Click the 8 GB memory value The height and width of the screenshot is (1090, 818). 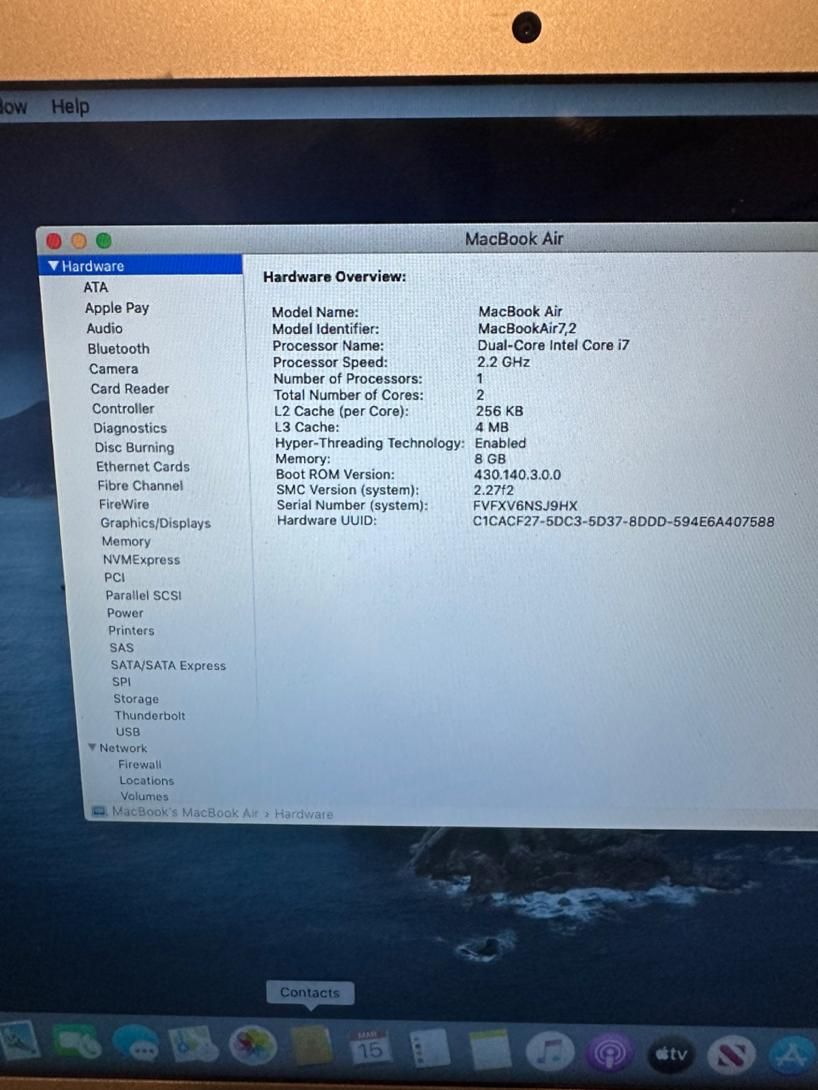coord(491,459)
